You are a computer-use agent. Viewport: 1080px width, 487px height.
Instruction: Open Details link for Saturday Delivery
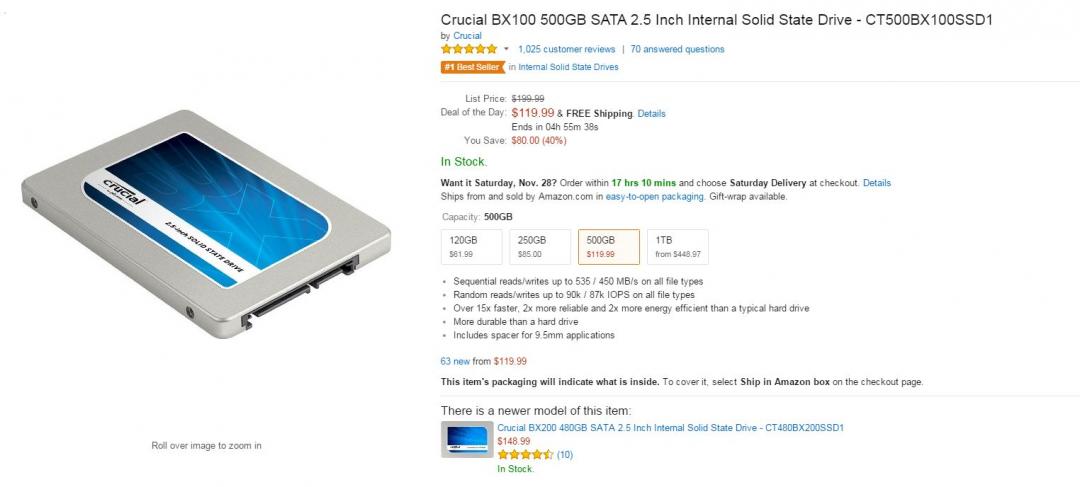877,183
